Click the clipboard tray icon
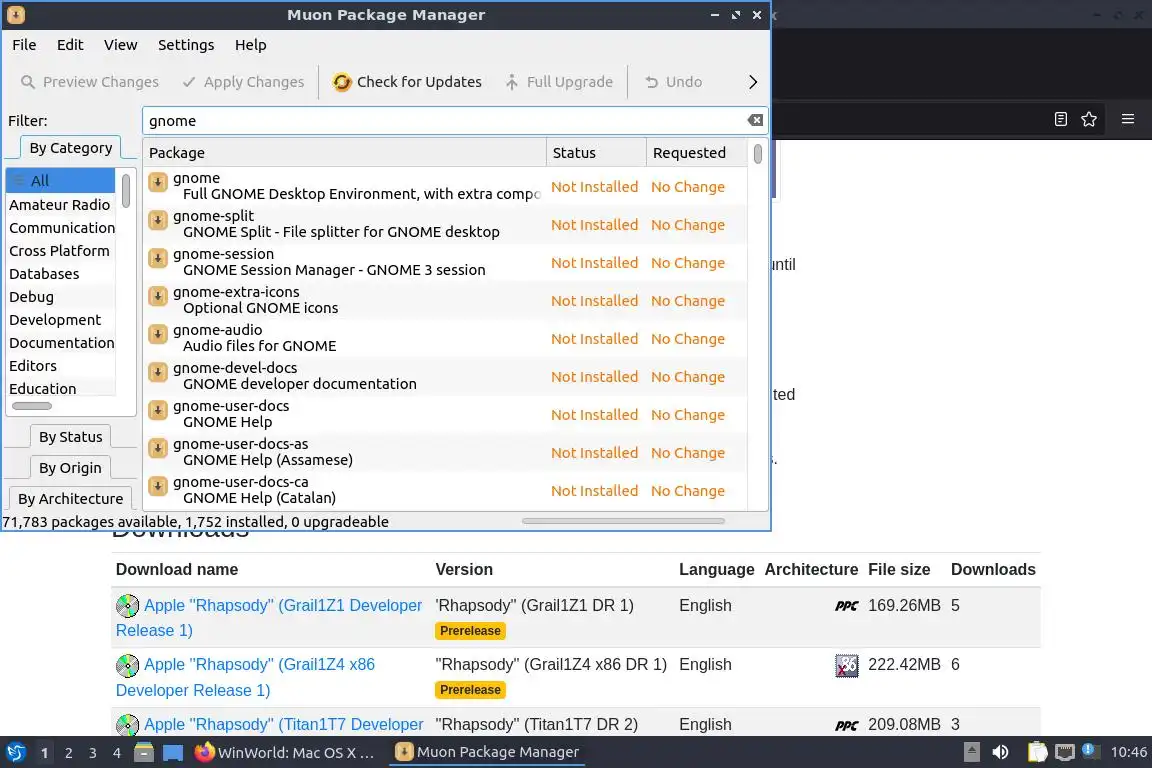 [1037, 752]
